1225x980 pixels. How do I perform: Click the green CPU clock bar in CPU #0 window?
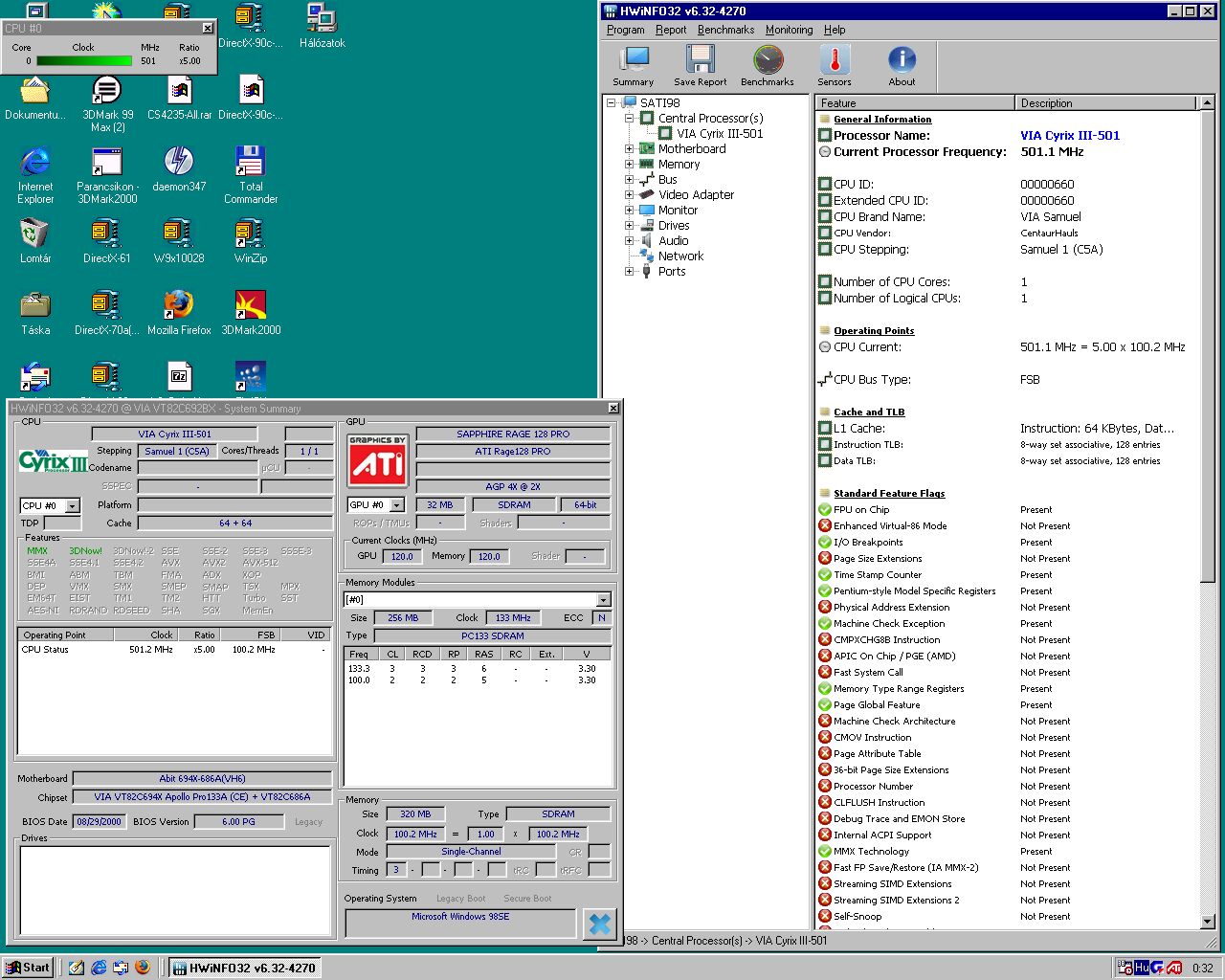click(x=84, y=61)
